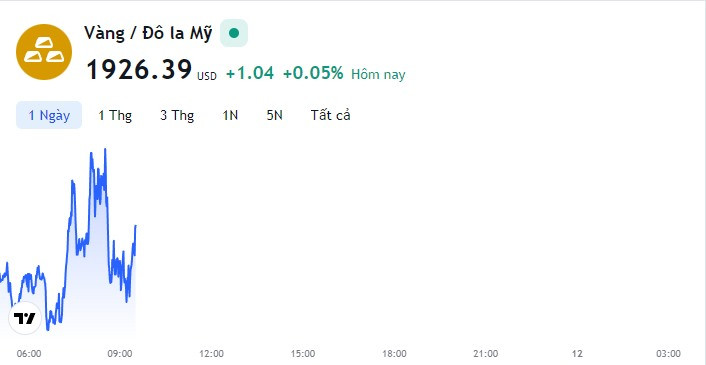This screenshot has width=706, height=365.
Task: Click the +0.05% percent change
Action: coord(313,73)
